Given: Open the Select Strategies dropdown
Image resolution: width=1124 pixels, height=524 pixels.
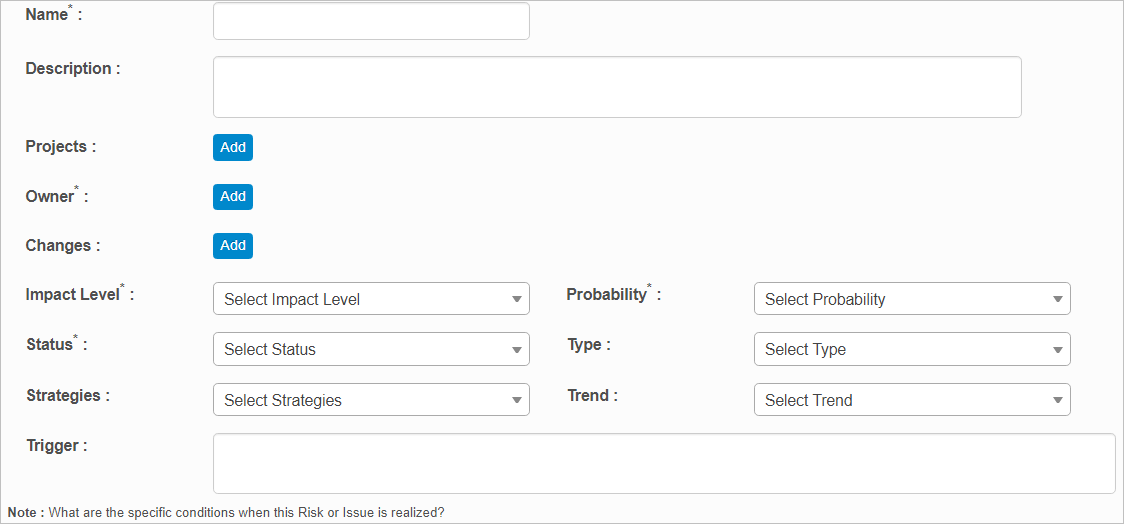Looking at the screenshot, I should [x=371, y=400].
